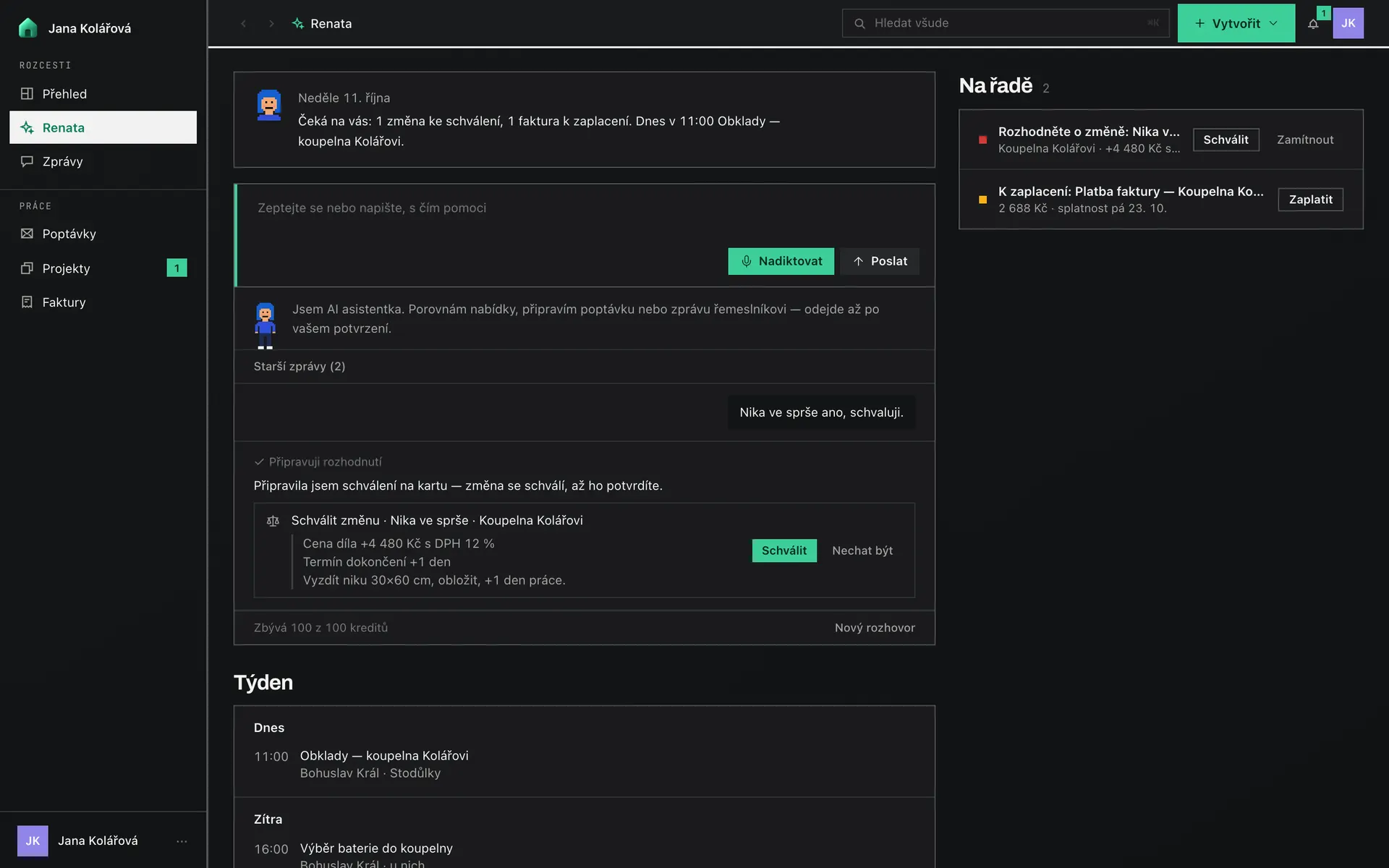Click Zaplatit for the invoice
The height and width of the screenshot is (868, 1389).
[x=1310, y=200]
